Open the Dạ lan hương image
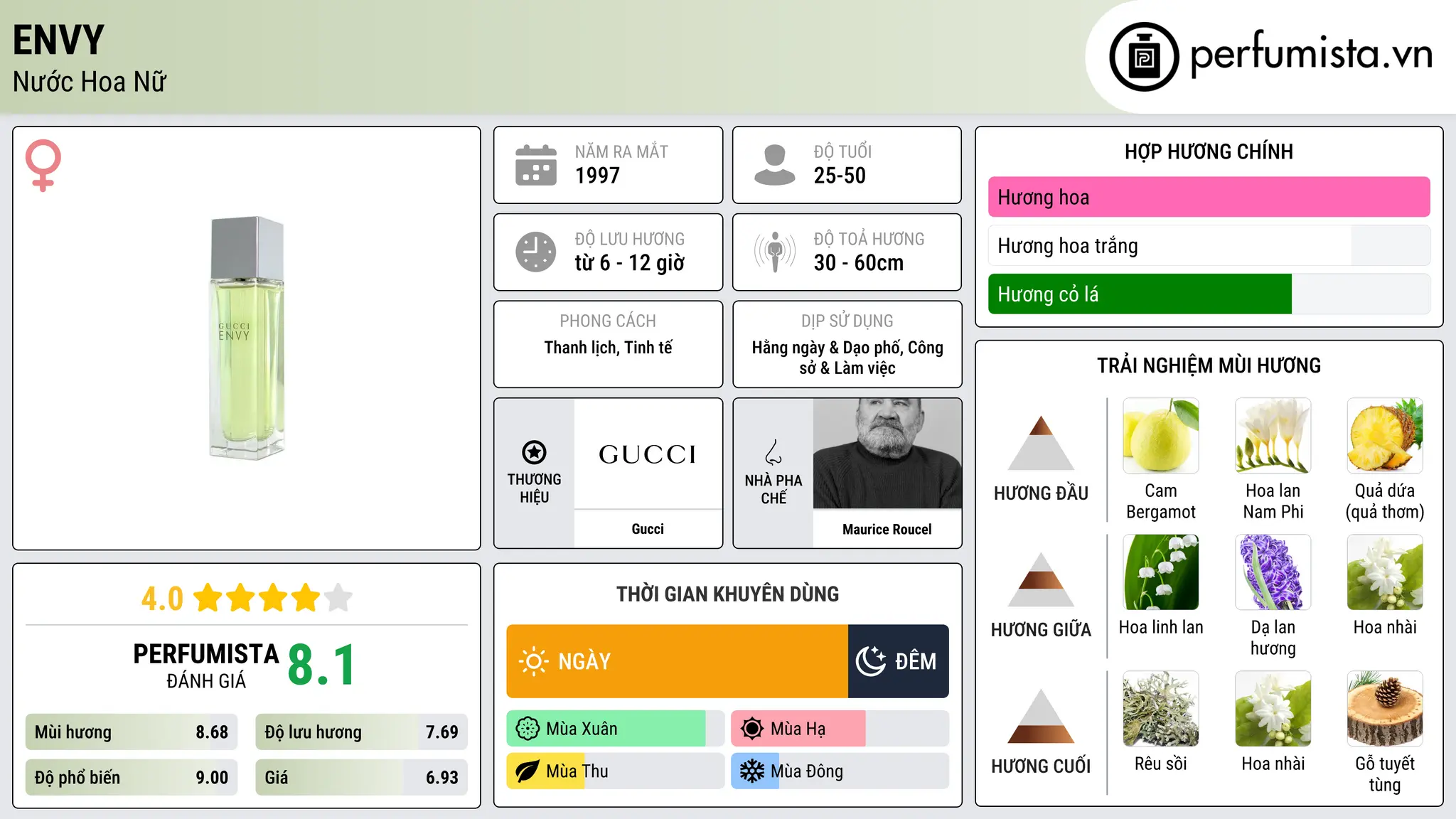 click(x=1273, y=572)
